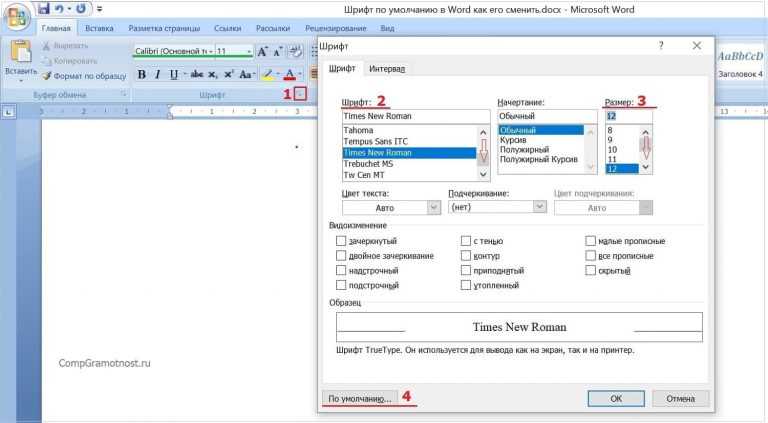Viewport: 768px width, 423px height.
Task: Switch to the Интервал tab
Action: coord(387,69)
